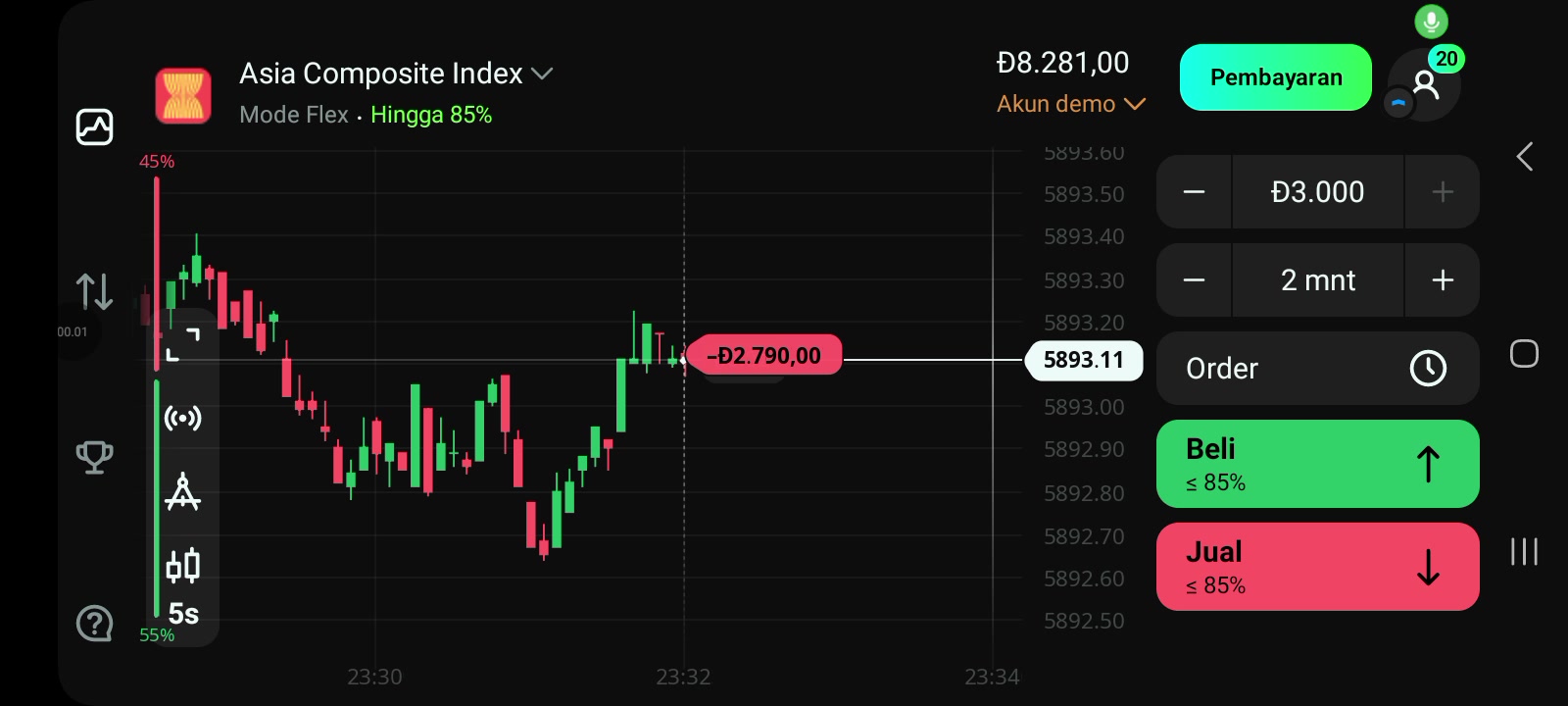Tap the fullscreen chart expand icon

(183, 344)
